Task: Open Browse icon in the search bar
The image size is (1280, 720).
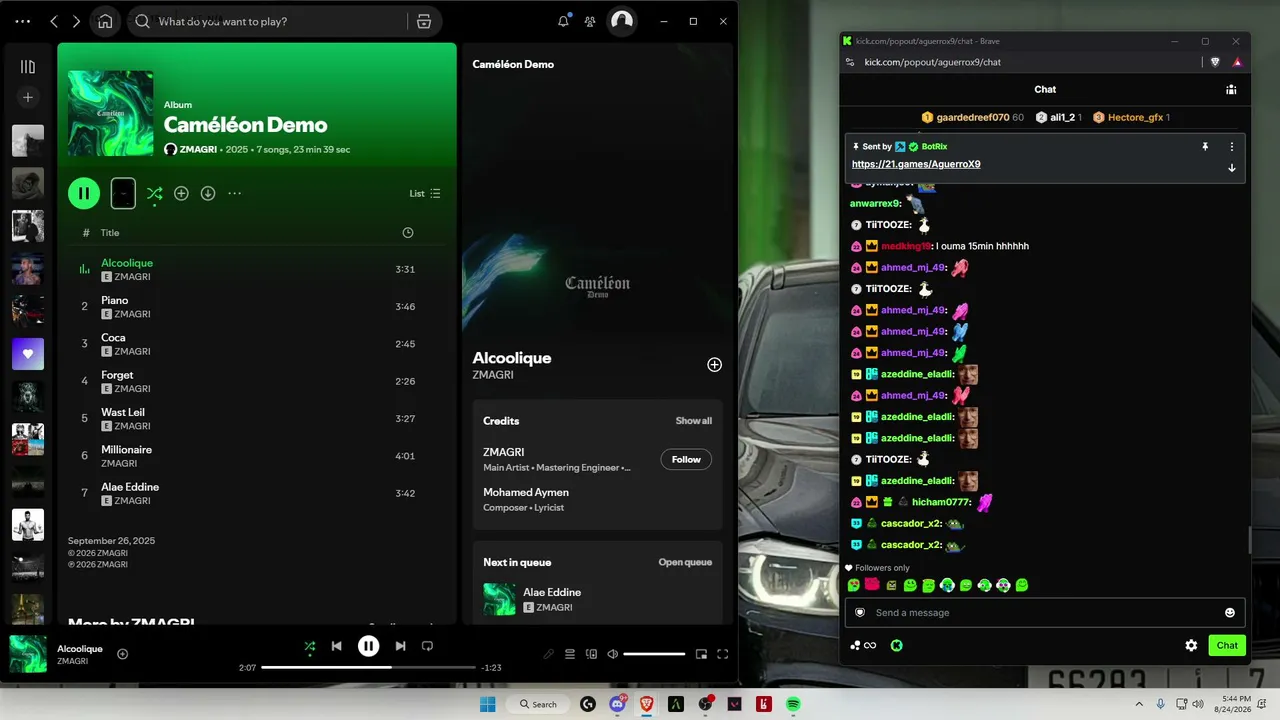Action: click(424, 21)
